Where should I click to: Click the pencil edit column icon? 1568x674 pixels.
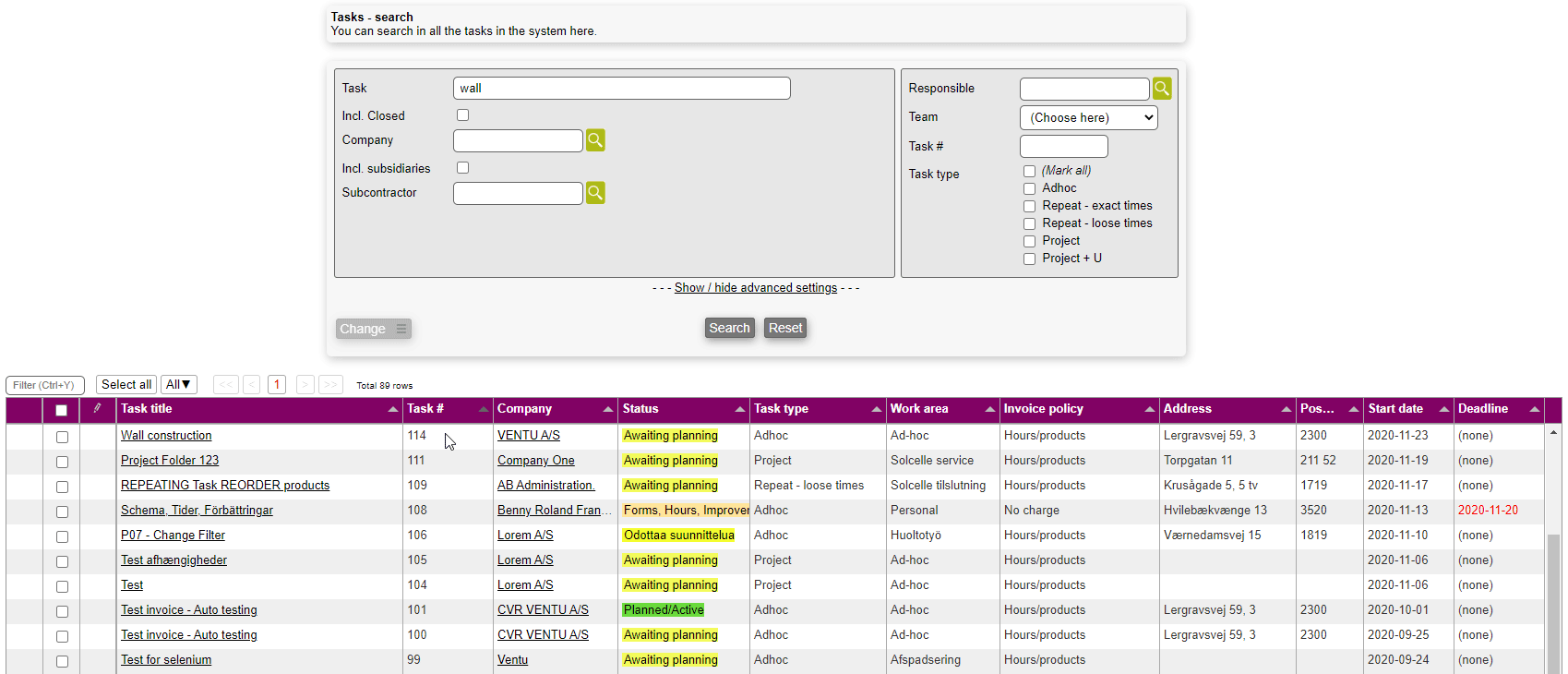point(98,409)
